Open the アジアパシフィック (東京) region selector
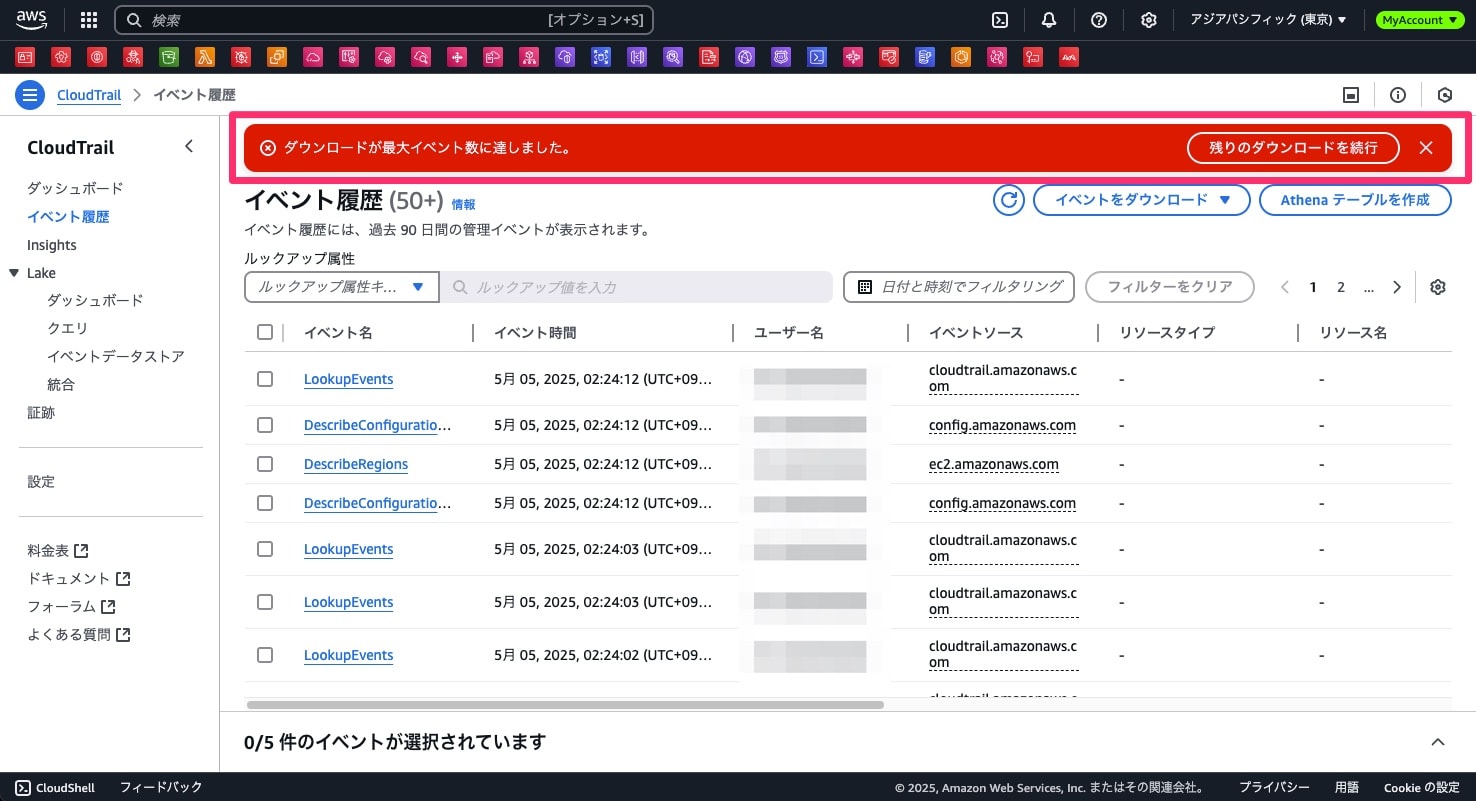This screenshot has height=801, width=1476. 1268,20
